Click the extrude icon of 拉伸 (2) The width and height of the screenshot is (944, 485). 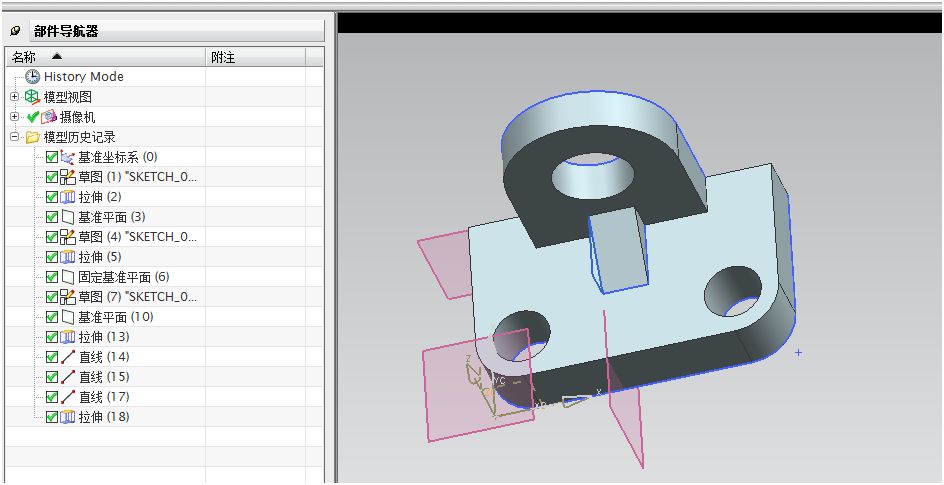coord(67,197)
